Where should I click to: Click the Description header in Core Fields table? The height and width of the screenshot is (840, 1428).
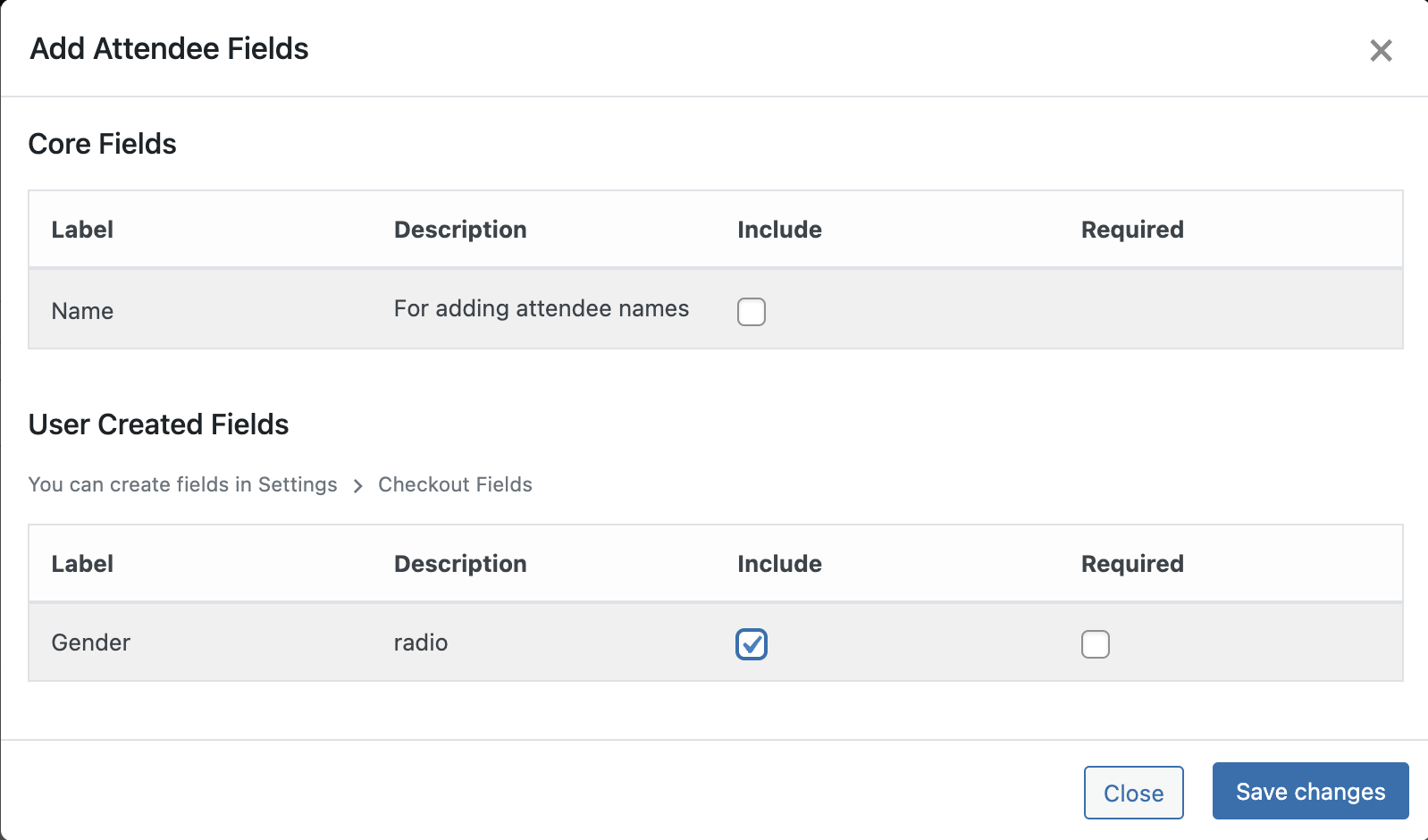tap(460, 230)
